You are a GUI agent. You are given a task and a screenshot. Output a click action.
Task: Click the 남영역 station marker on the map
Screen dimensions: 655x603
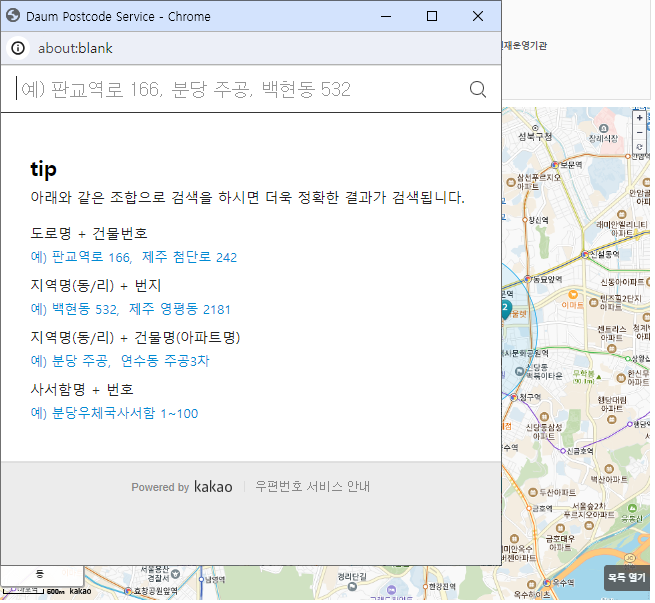coord(201,579)
